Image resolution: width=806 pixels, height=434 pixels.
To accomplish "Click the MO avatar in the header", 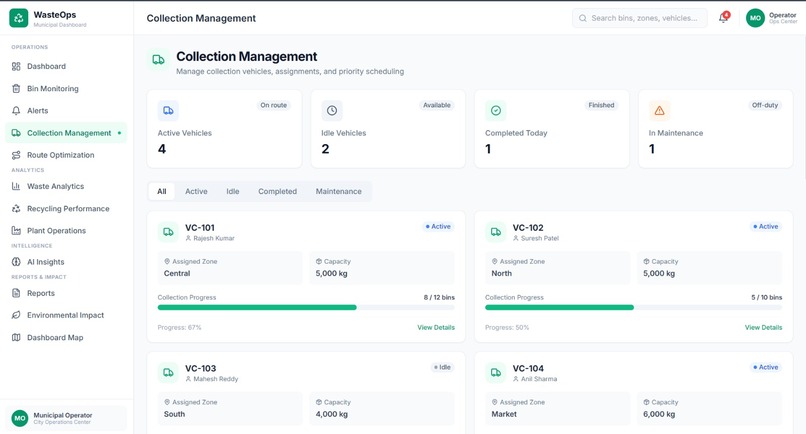I will [755, 18].
